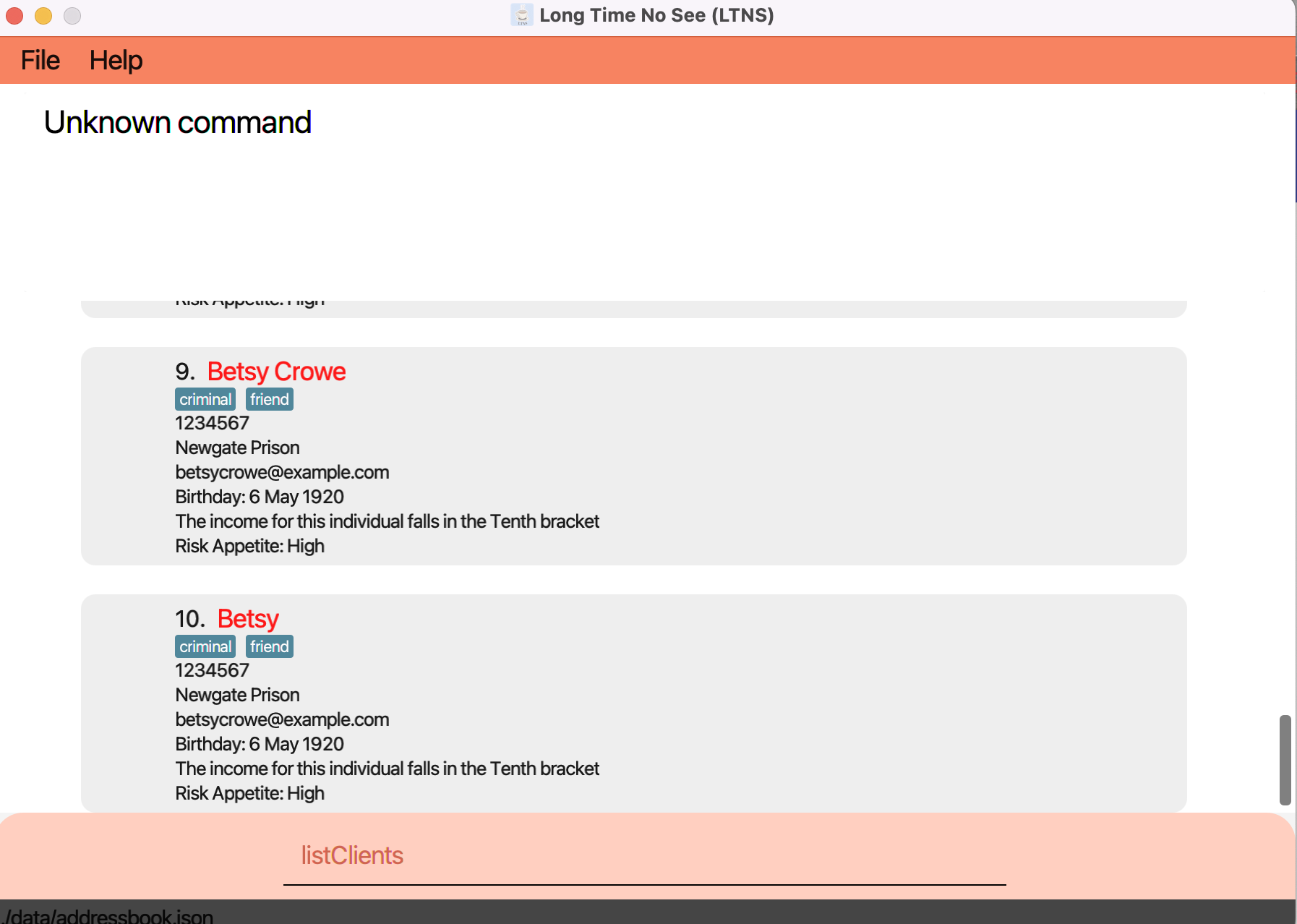This screenshot has height=924, width=1297.
Task: Click the LTNS coffee cup app icon in title bar
Action: click(x=521, y=15)
